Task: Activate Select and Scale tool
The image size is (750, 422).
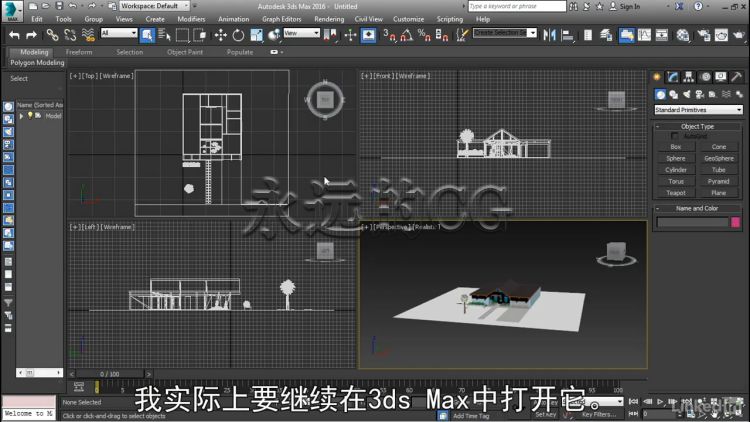Action: [x=256, y=35]
